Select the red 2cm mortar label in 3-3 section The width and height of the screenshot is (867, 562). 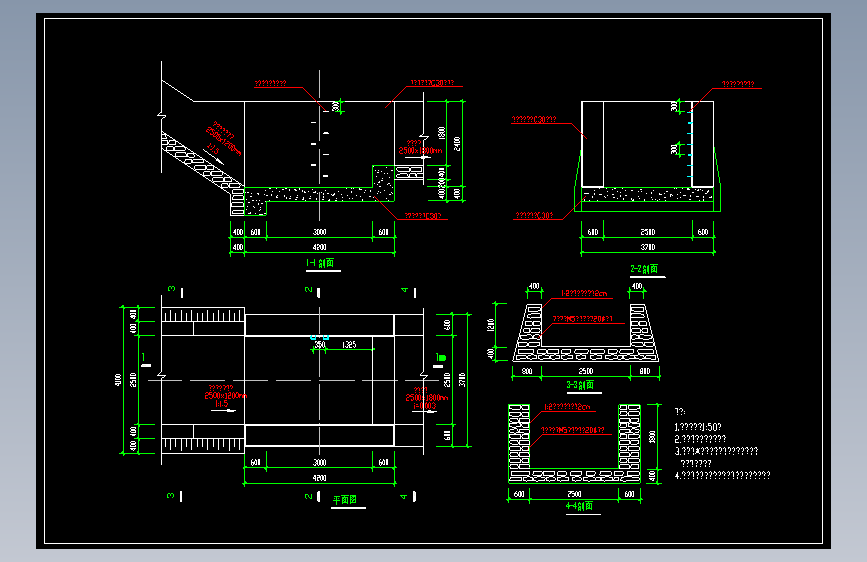[584, 293]
